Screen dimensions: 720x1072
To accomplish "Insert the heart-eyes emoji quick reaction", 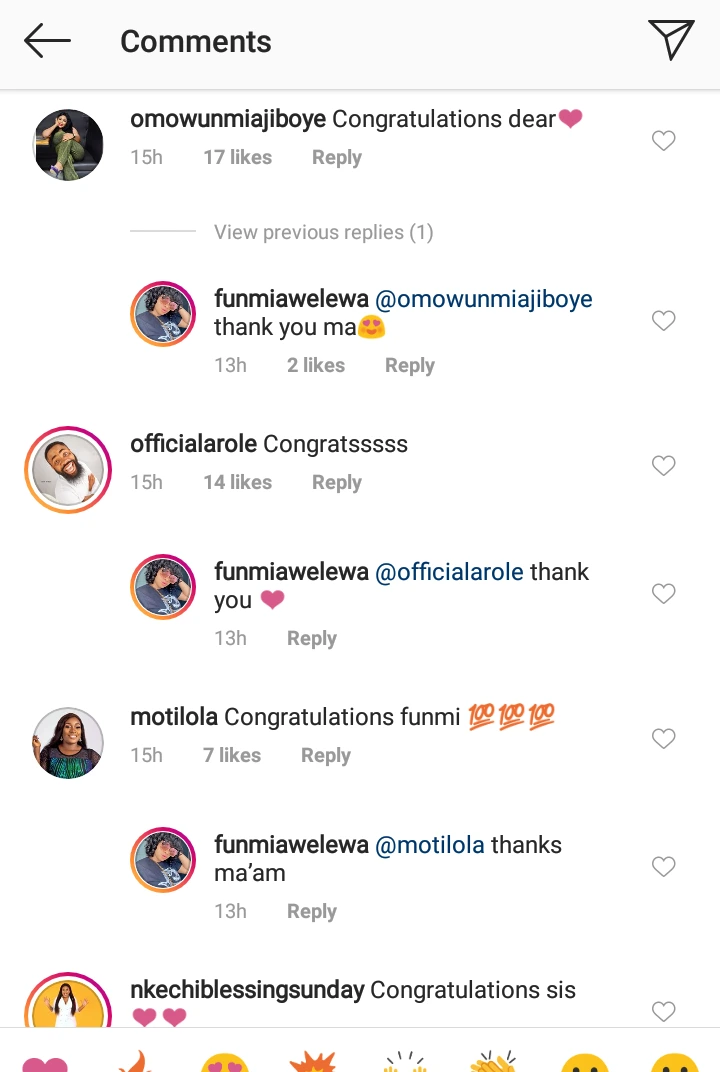I will (225, 1062).
